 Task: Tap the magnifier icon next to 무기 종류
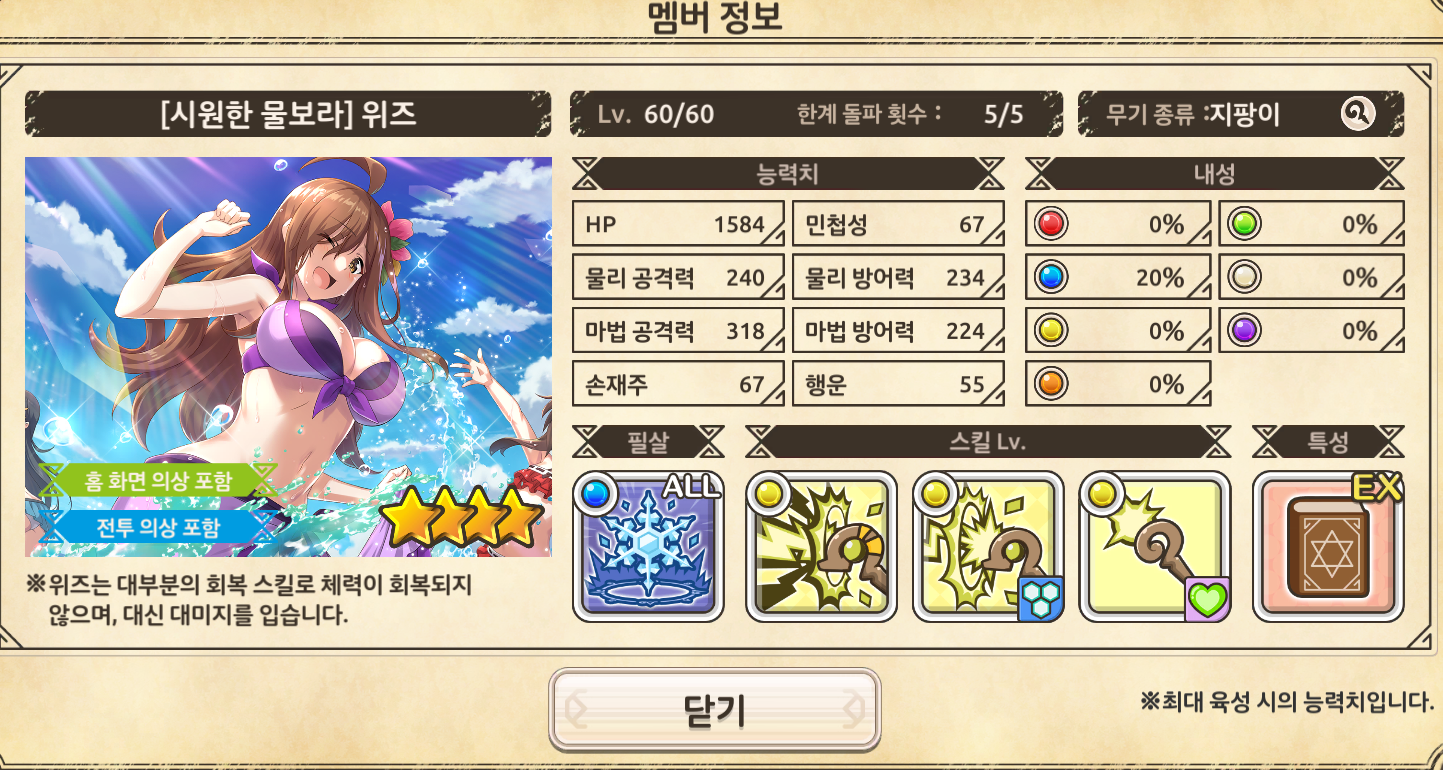pos(1358,114)
